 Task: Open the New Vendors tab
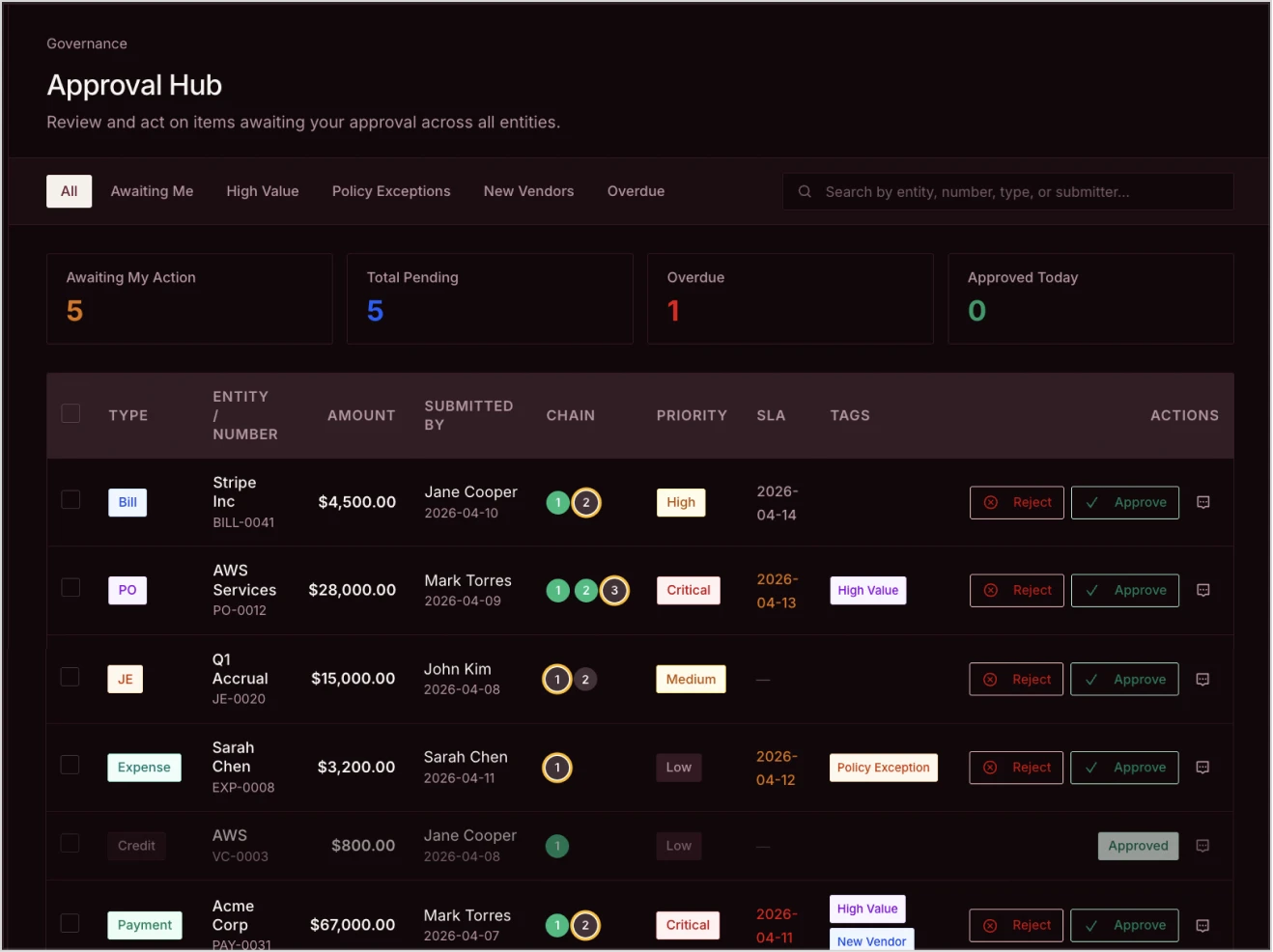click(528, 191)
